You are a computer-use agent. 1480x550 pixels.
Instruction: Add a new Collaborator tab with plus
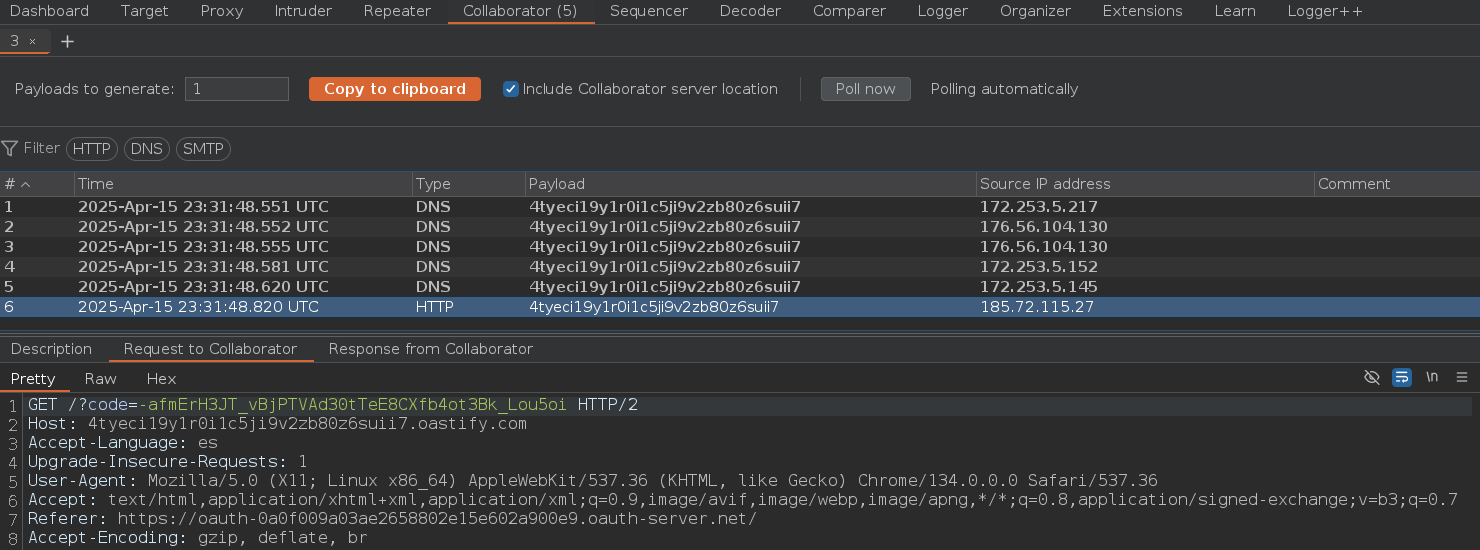pyautogui.click(x=67, y=42)
